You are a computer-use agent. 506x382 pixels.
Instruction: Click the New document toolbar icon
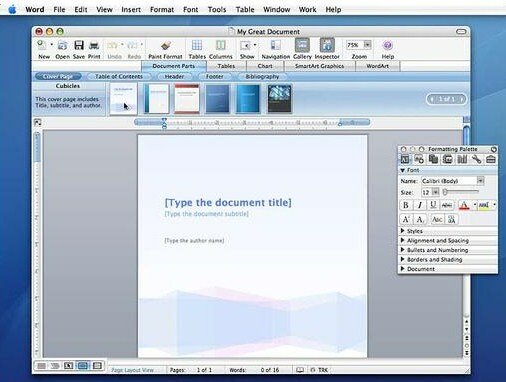(42, 45)
